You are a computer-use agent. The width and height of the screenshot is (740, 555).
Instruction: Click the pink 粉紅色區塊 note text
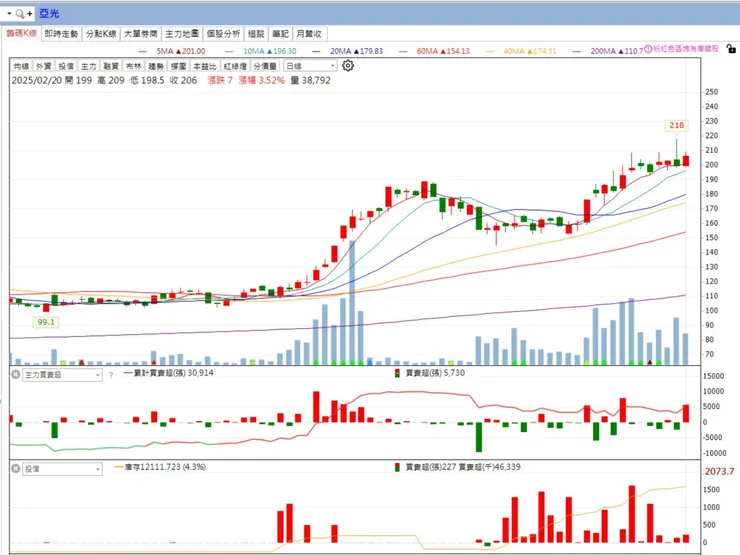click(686, 49)
